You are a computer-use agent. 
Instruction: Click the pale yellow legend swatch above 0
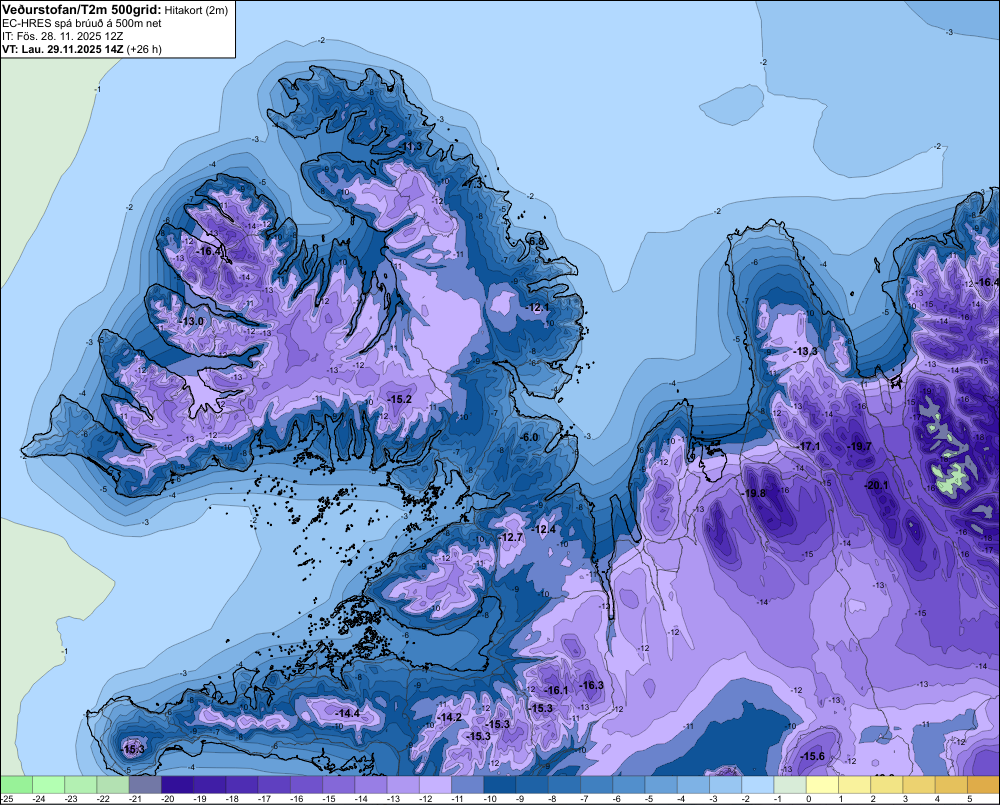coord(822,784)
